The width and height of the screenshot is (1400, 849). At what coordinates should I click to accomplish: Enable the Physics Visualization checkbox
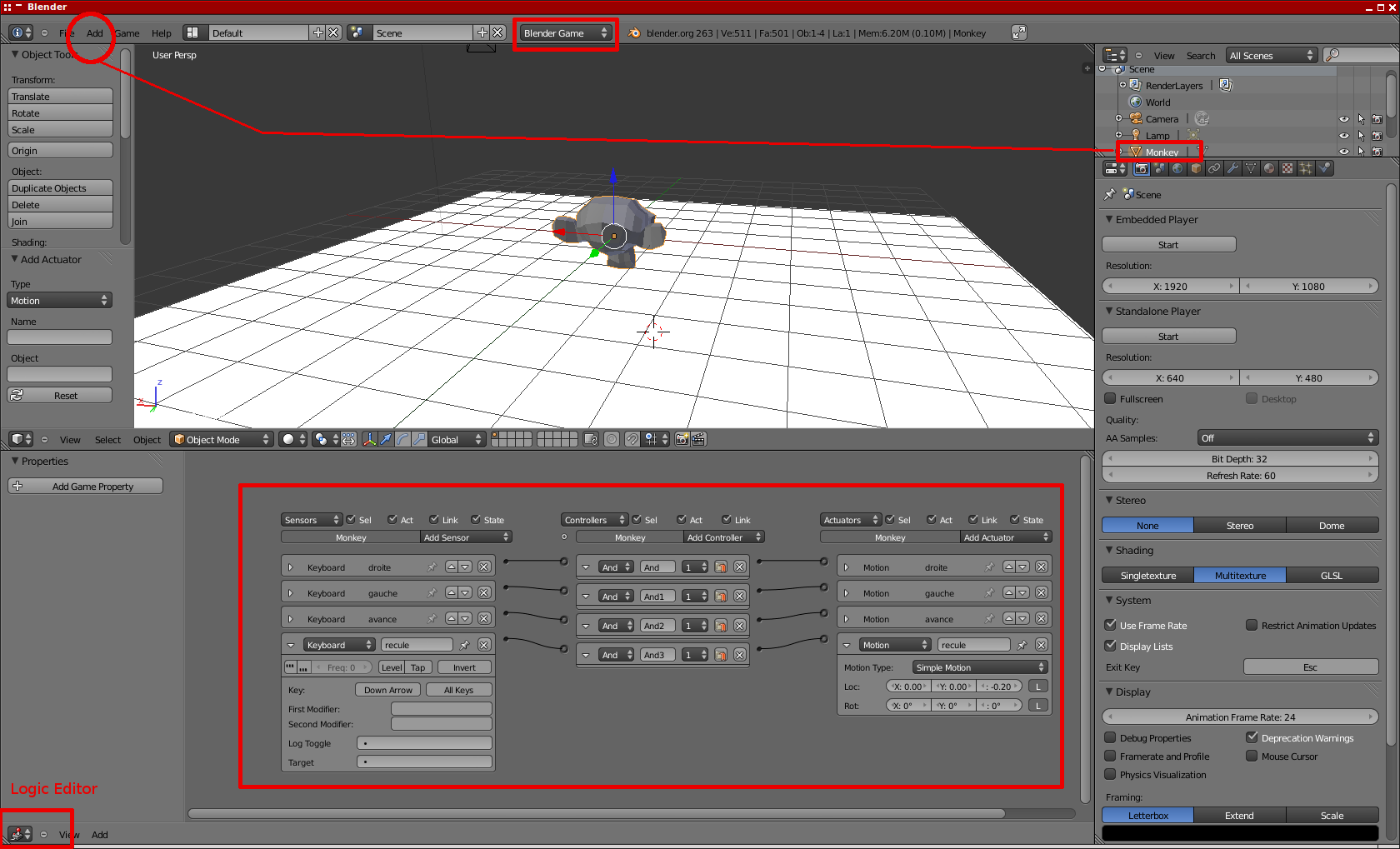click(x=1110, y=774)
